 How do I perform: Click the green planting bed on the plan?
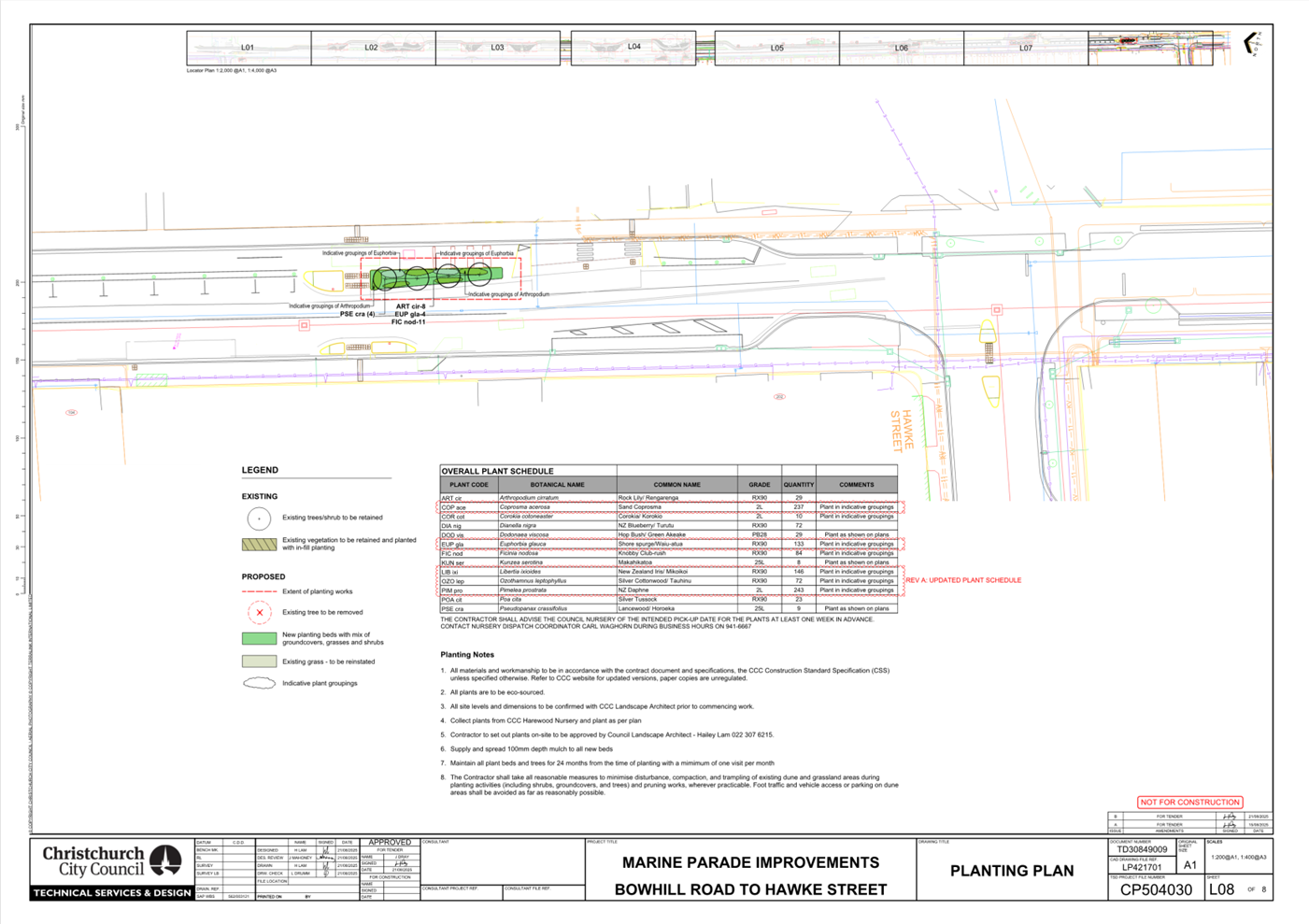[437, 276]
